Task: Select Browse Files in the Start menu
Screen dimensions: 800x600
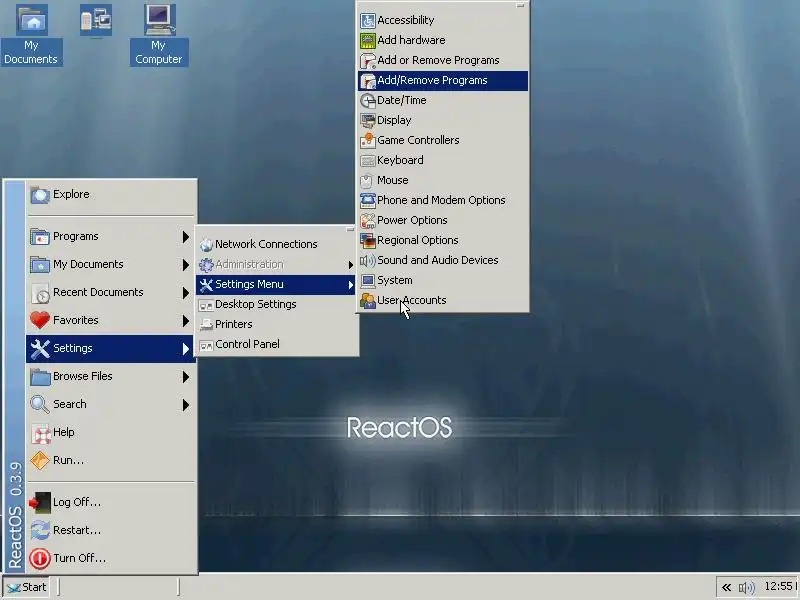Action: pos(111,377)
